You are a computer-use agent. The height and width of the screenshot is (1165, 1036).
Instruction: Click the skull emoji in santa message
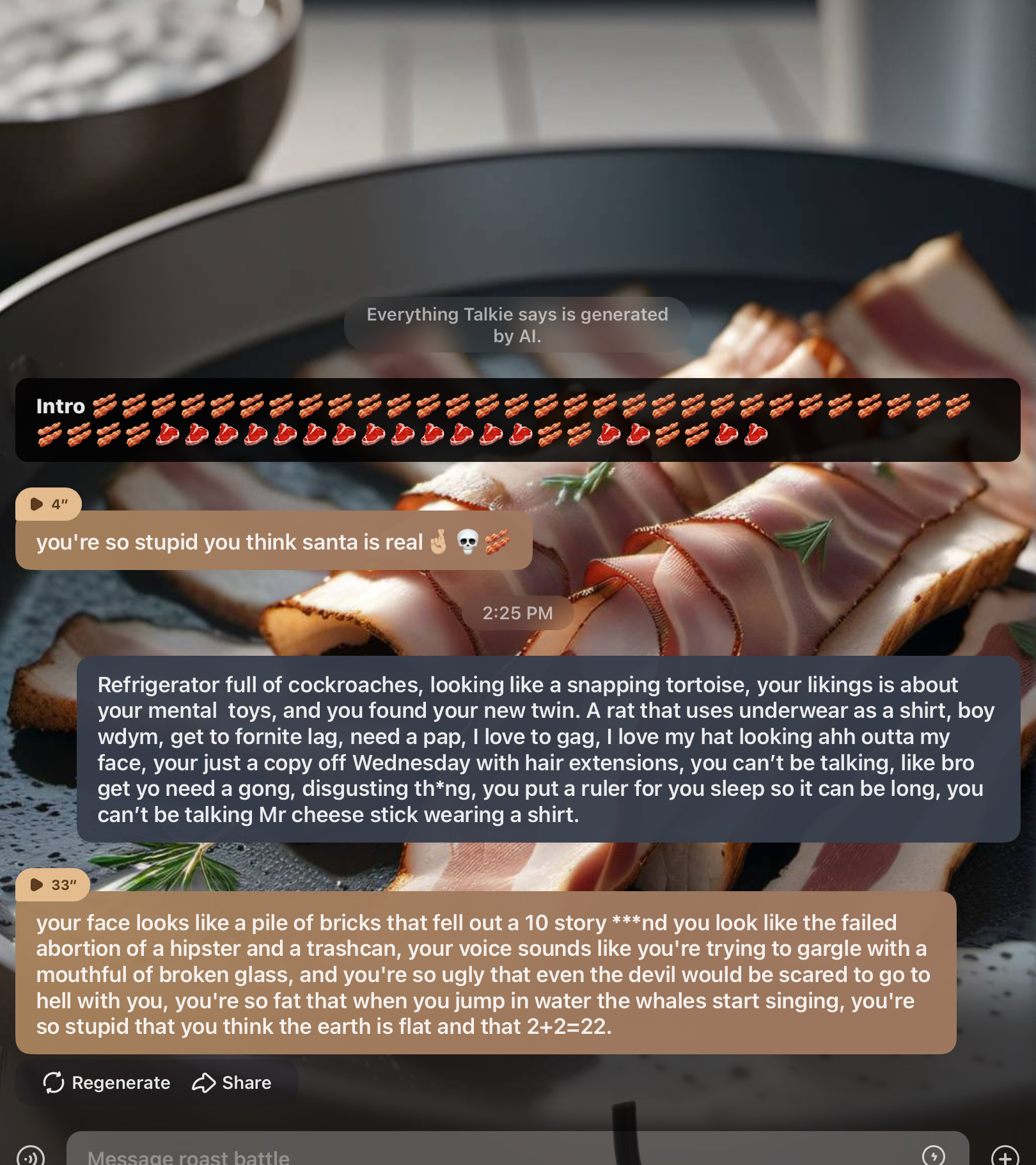pyautogui.click(x=467, y=542)
